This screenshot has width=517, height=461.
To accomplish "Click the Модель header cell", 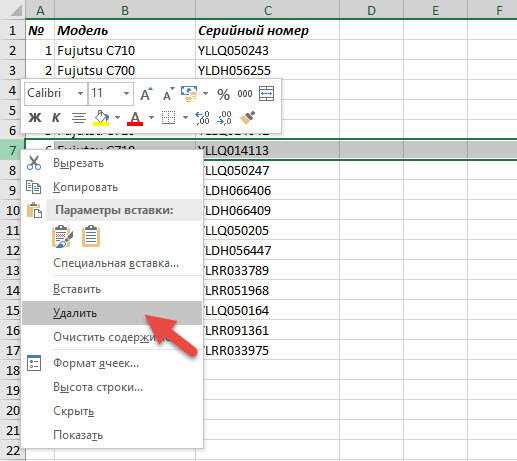I will [125, 30].
